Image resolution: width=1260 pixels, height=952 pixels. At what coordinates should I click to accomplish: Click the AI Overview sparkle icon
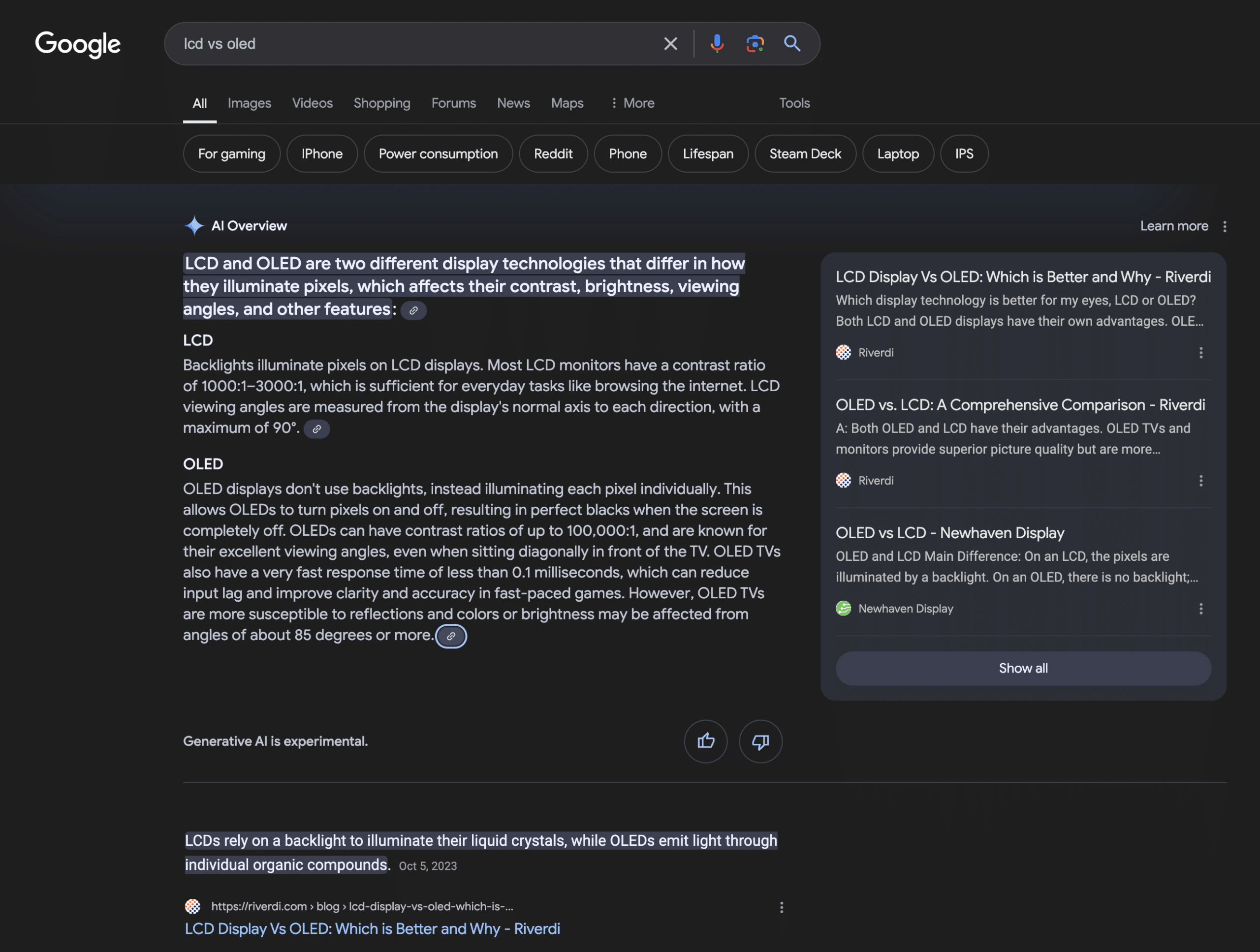point(194,226)
